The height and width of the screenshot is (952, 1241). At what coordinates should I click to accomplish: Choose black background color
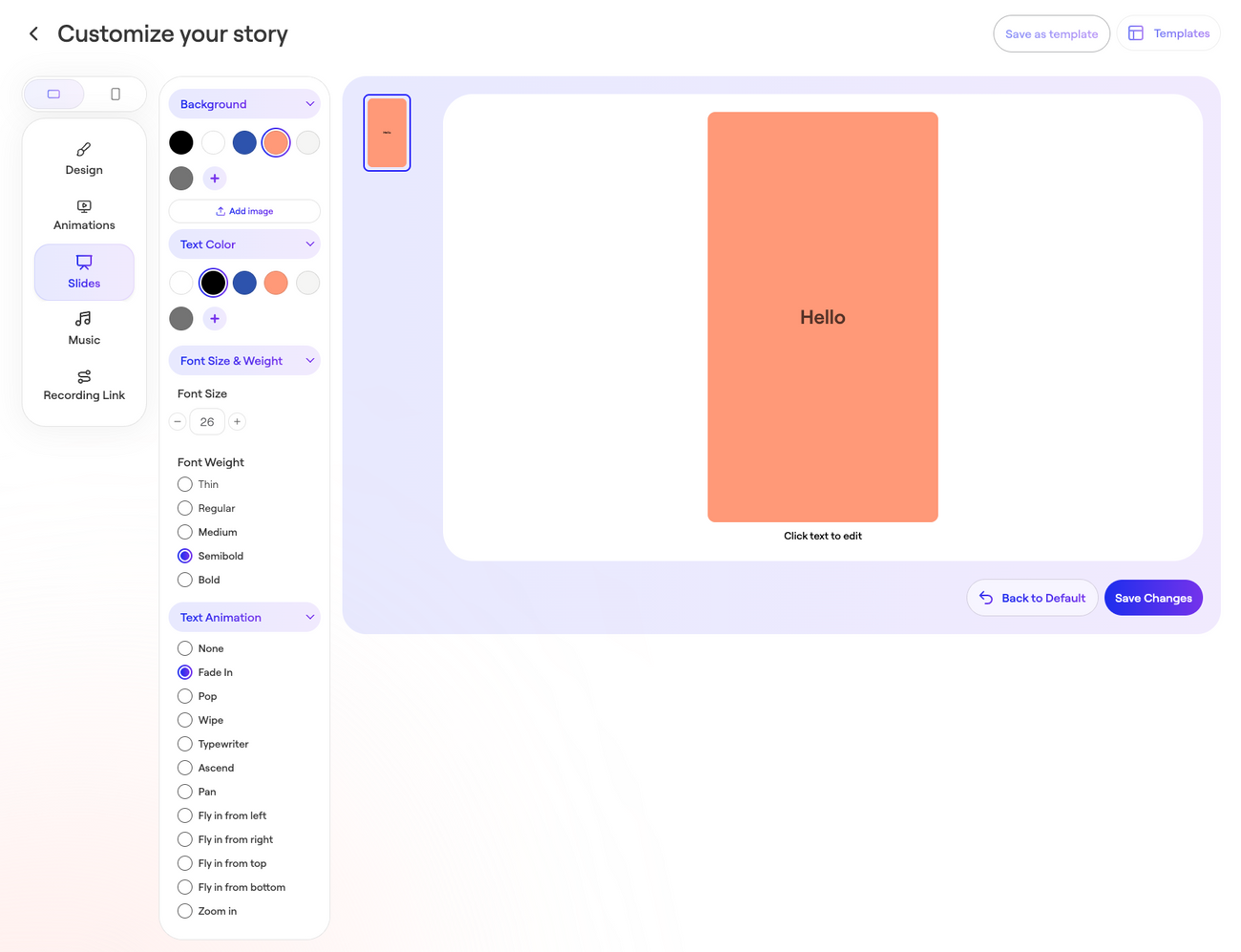181,143
